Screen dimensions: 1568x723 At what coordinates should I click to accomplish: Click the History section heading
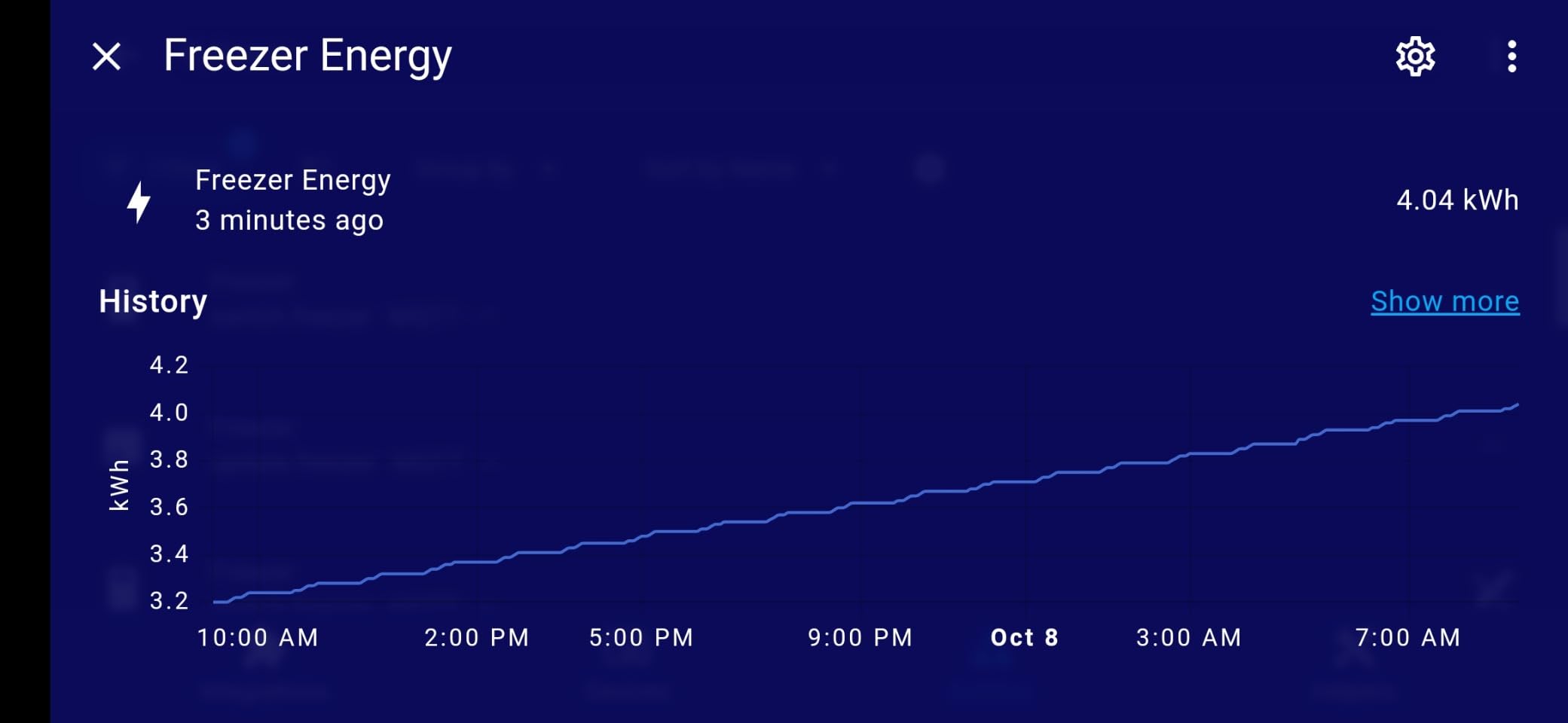152,300
